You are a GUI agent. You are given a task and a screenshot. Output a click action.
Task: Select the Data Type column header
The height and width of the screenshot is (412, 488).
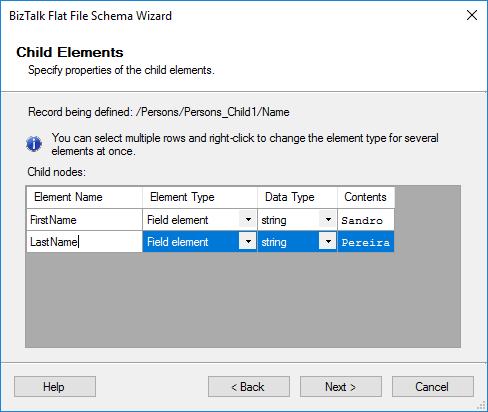(x=297, y=197)
